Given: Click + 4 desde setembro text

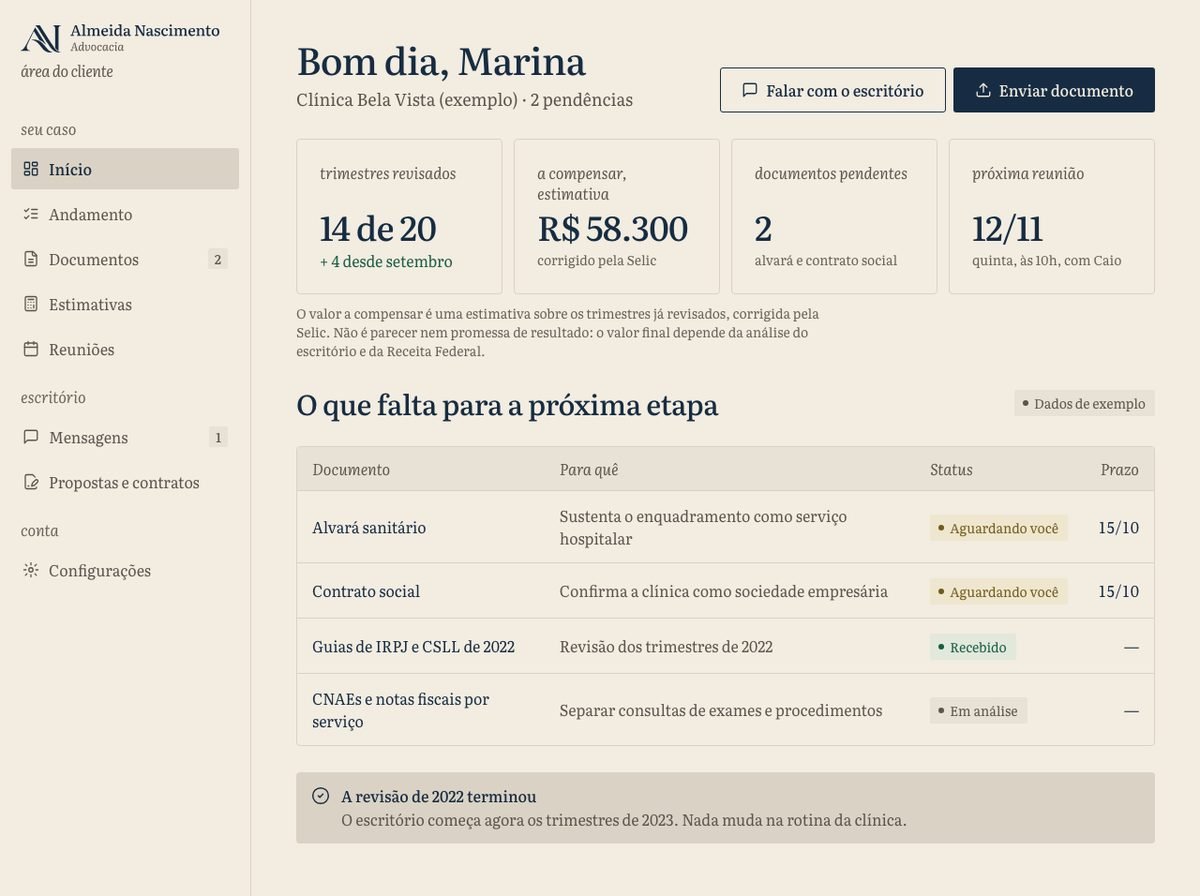Looking at the screenshot, I should [386, 261].
